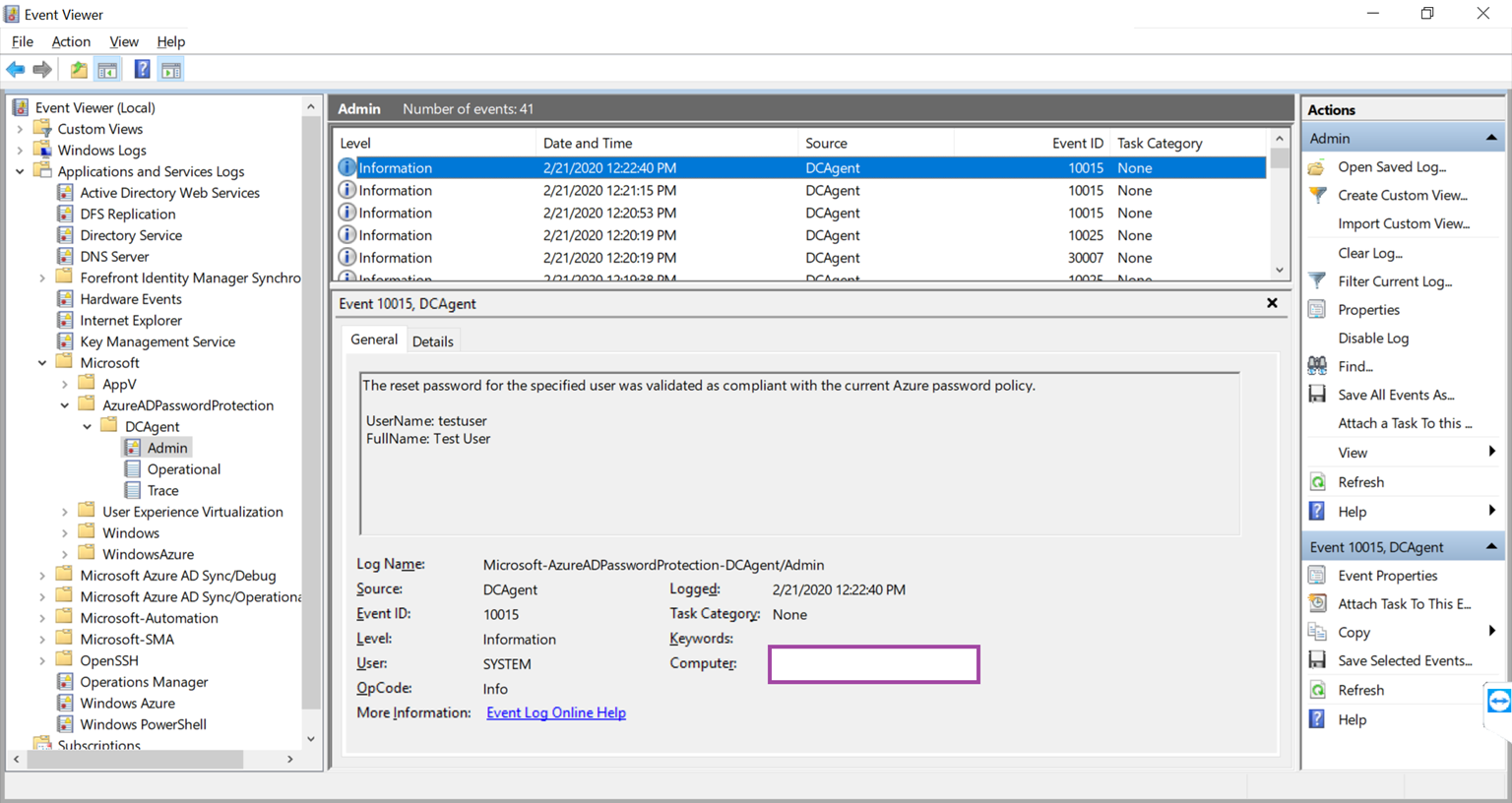Click the TeamViewer side panel icon
1512x803 pixels.
[1498, 702]
